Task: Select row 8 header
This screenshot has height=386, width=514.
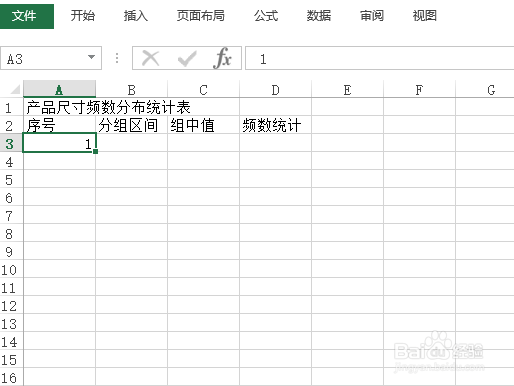Action: pos(11,233)
